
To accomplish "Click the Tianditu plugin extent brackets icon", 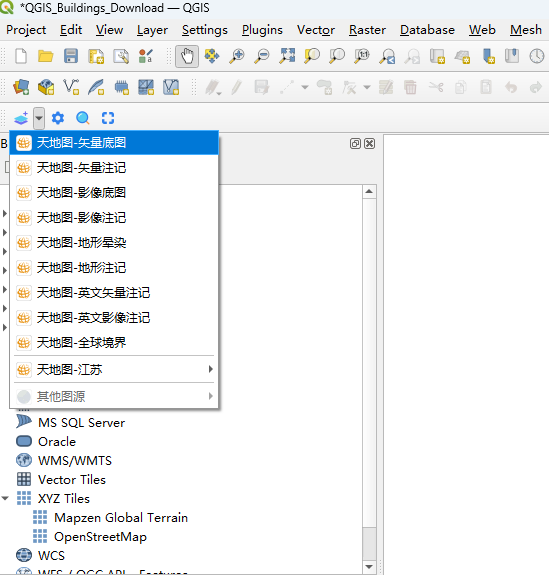I will click(108, 118).
